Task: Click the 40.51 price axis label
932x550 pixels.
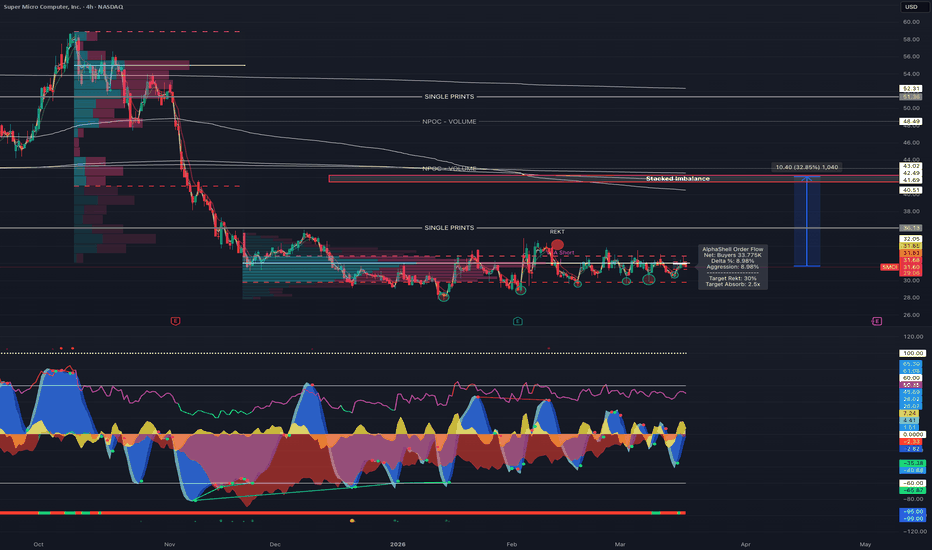Action: (x=910, y=189)
